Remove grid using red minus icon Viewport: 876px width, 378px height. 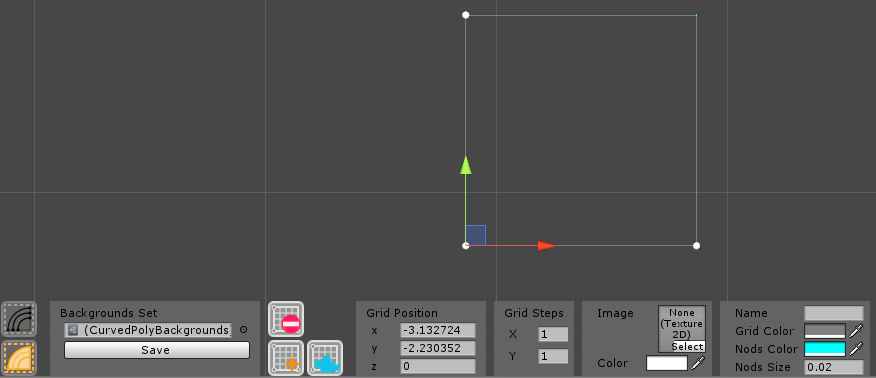(x=286, y=319)
